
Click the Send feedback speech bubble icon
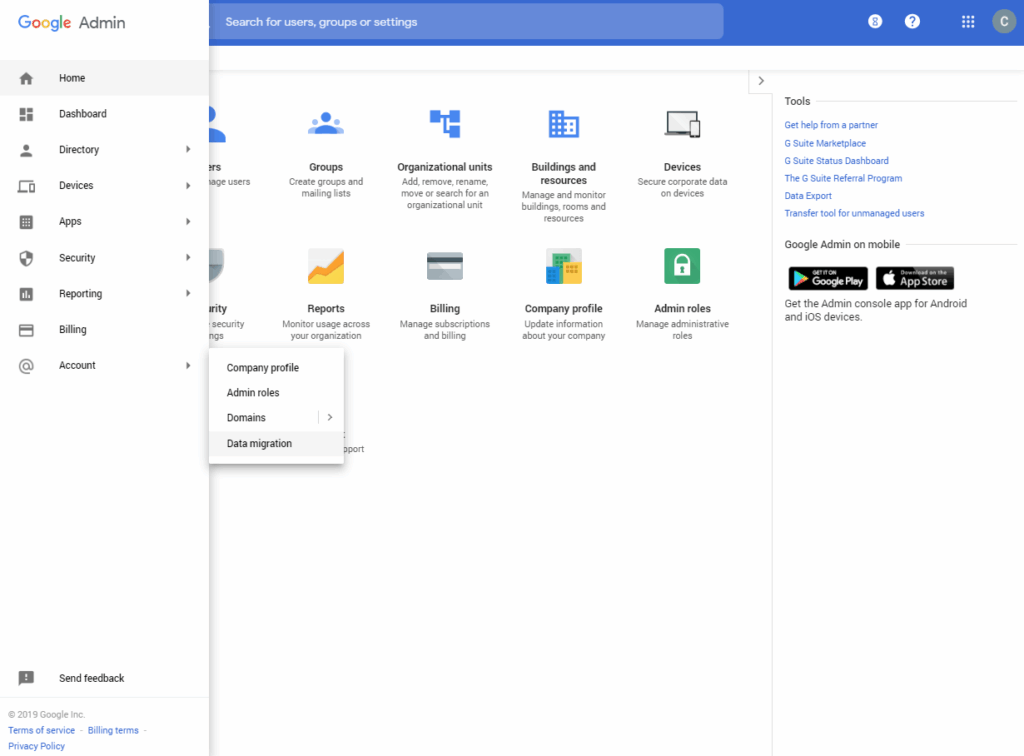coord(26,678)
